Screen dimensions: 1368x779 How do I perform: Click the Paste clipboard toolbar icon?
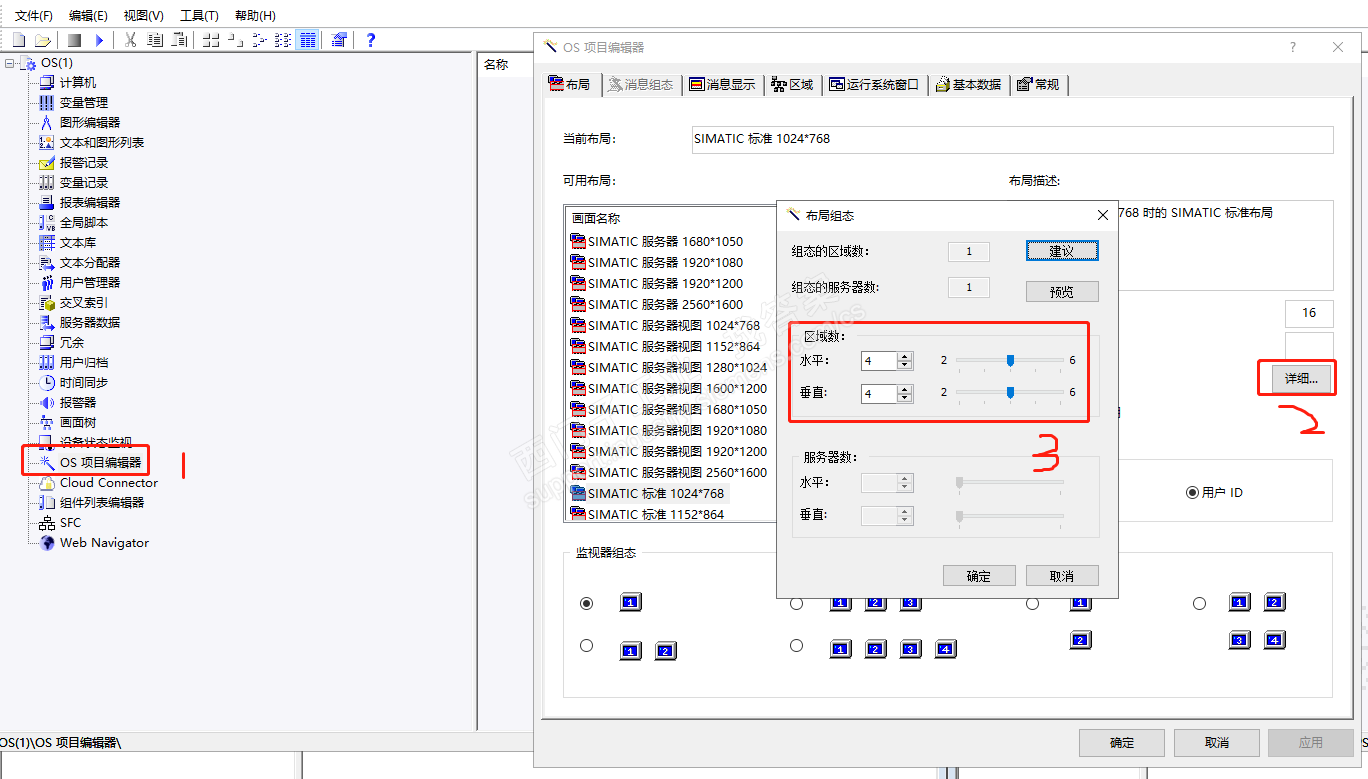[x=180, y=40]
